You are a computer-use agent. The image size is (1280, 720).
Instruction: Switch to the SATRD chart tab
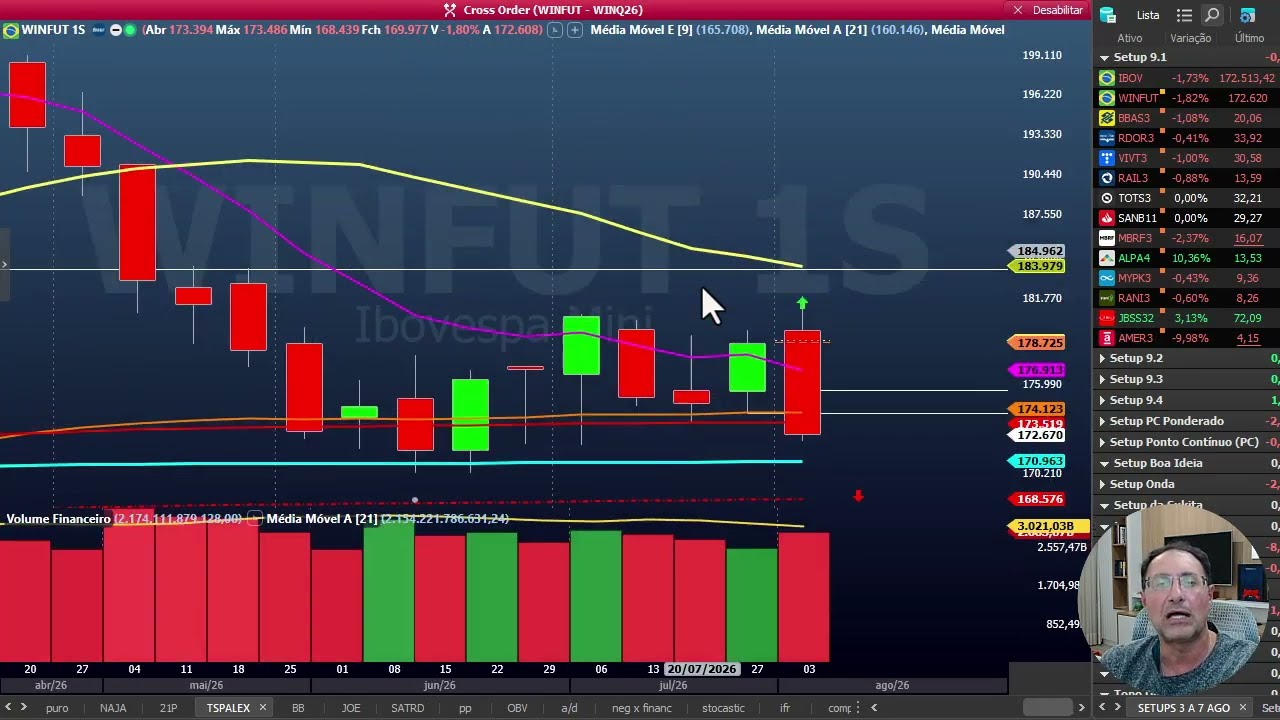[x=407, y=708]
